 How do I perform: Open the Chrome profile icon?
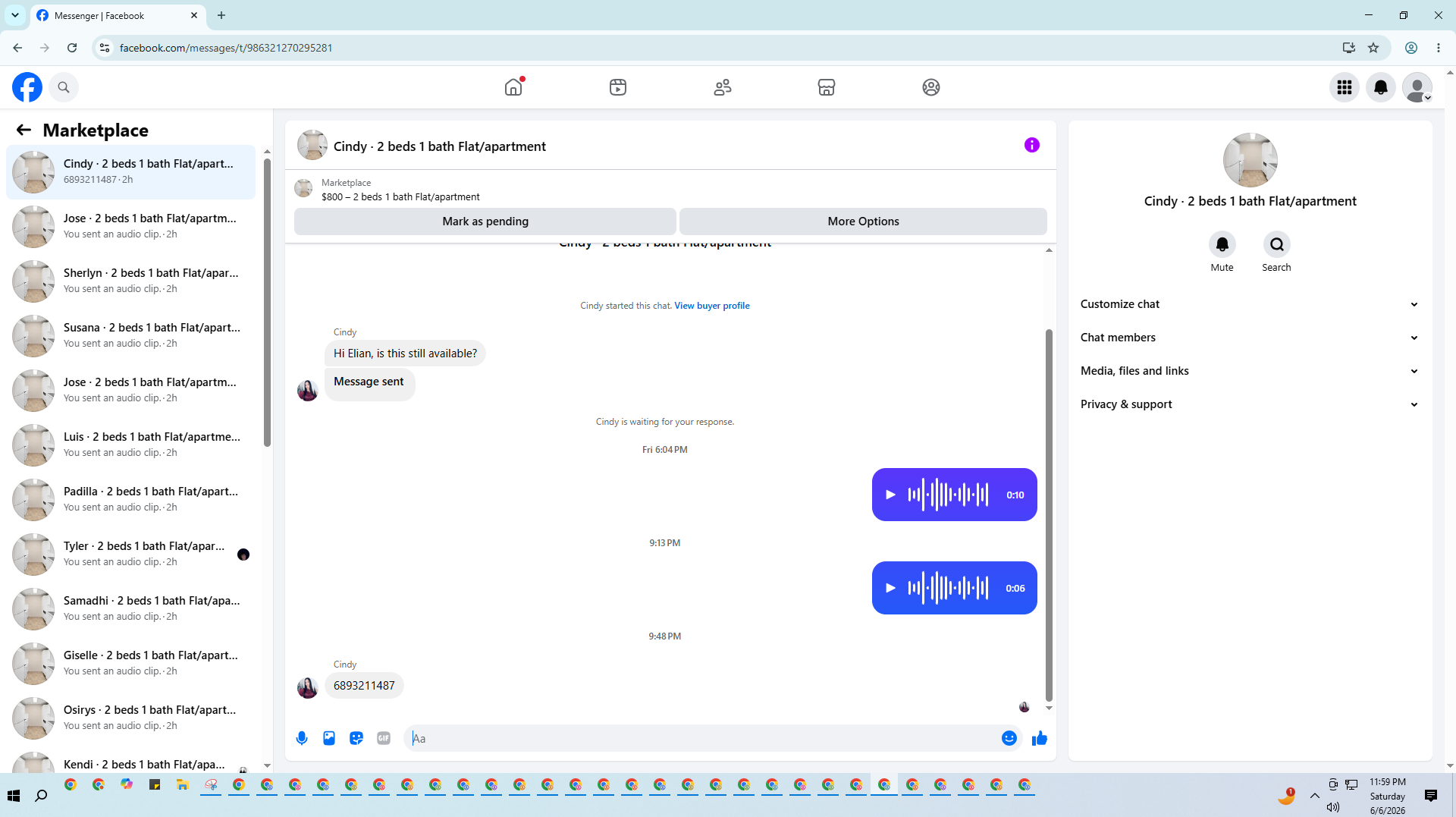1411,48
